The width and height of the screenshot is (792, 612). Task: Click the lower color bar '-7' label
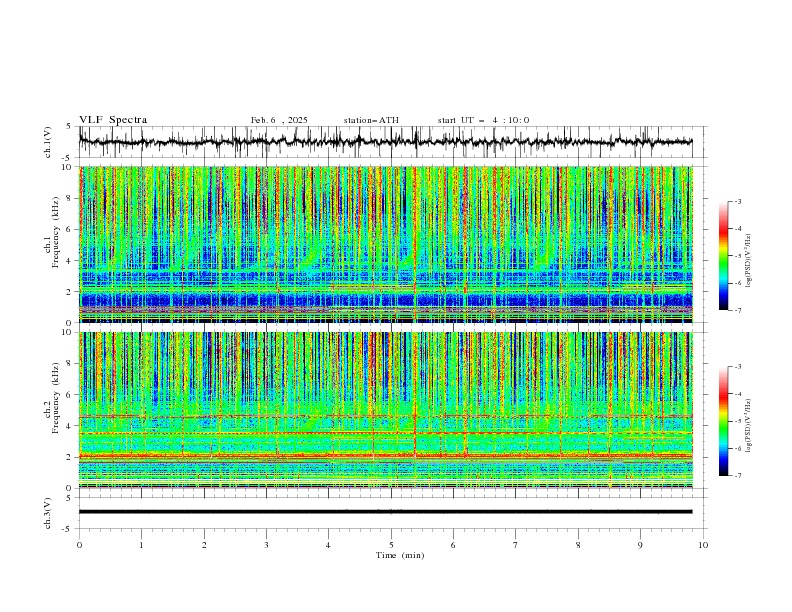(x=738, y=476)
